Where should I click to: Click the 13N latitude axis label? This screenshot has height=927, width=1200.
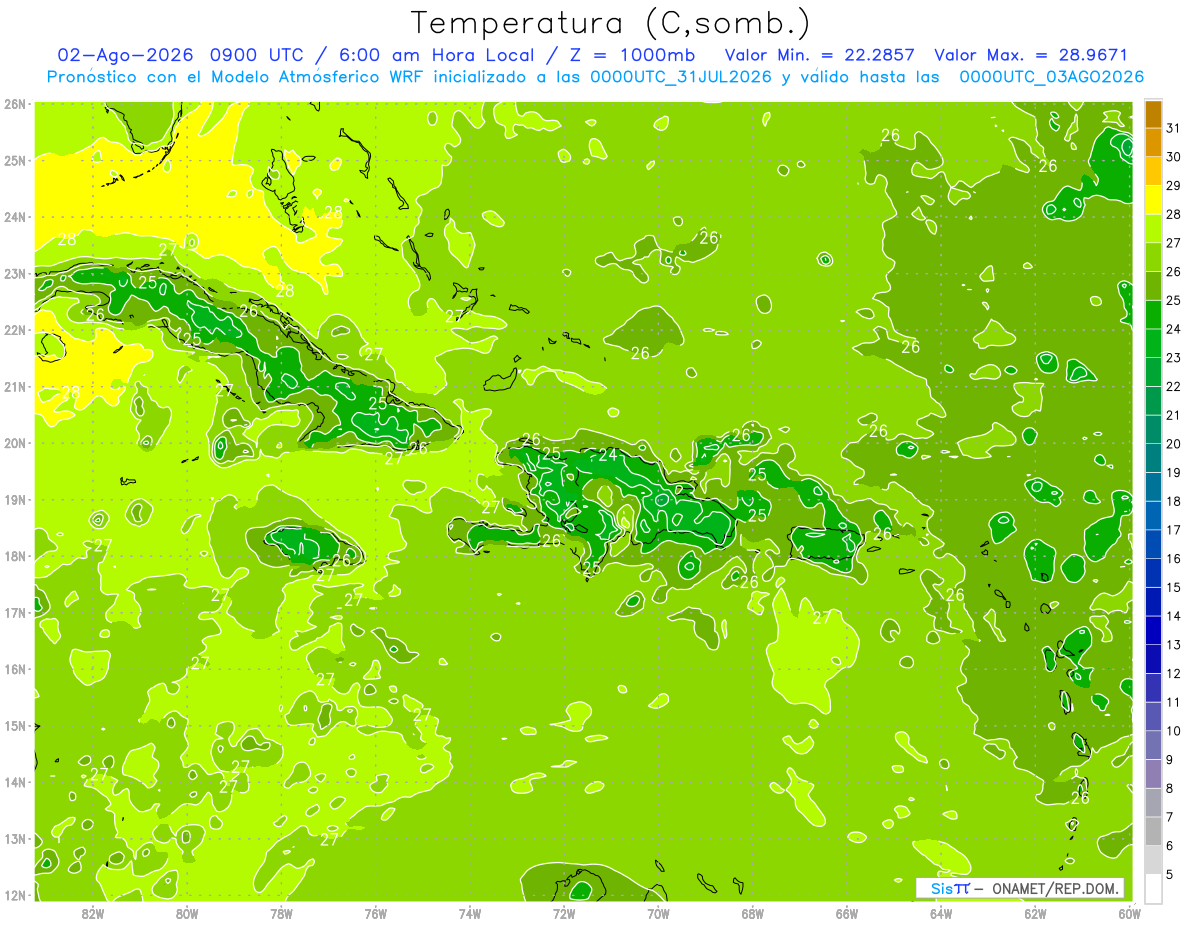click(x=14, y=838)
